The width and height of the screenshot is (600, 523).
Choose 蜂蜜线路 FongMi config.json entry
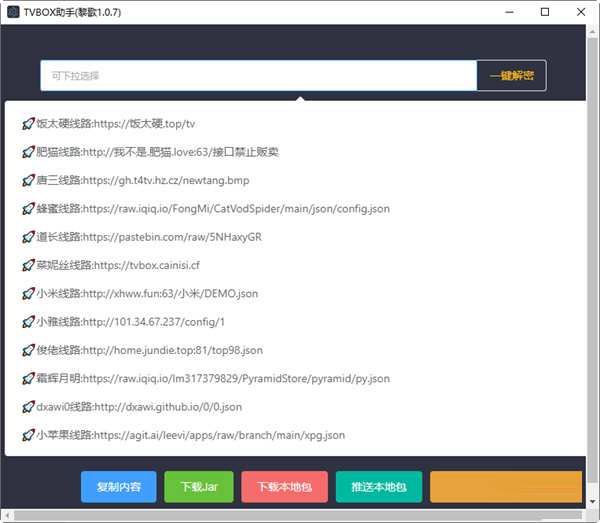295,209
